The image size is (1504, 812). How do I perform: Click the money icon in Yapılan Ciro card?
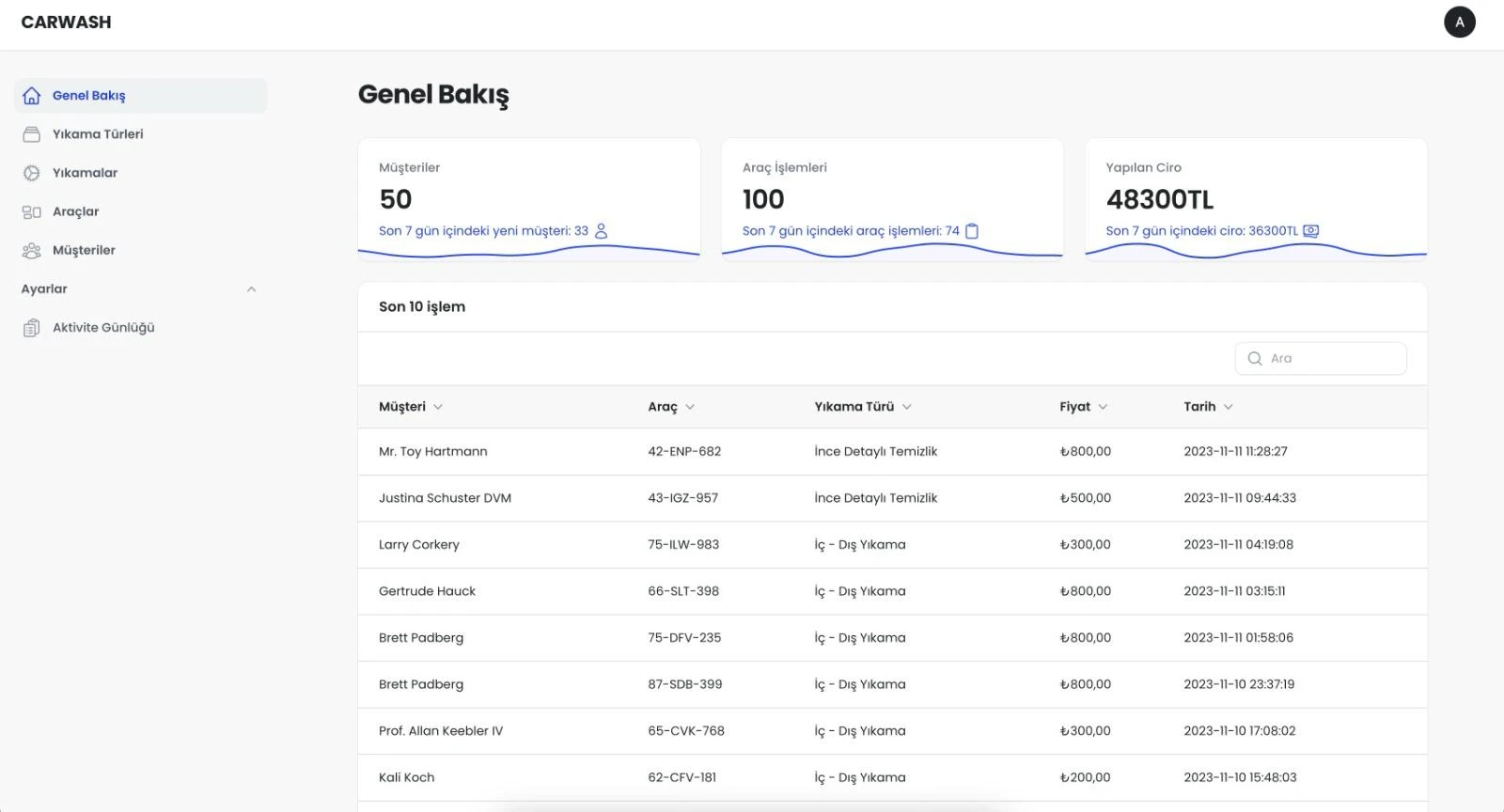[x=1310, y=231]
